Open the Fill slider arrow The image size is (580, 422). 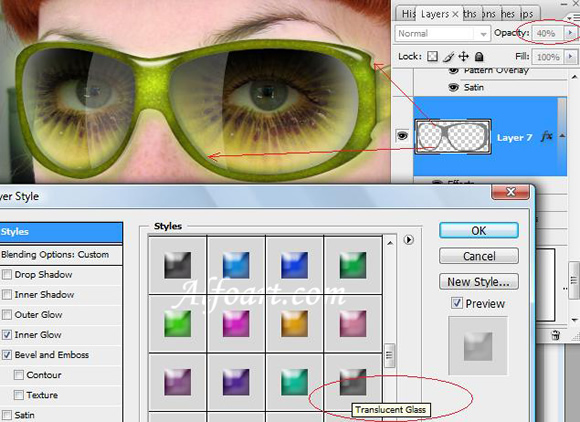click(x=570, y=57)
